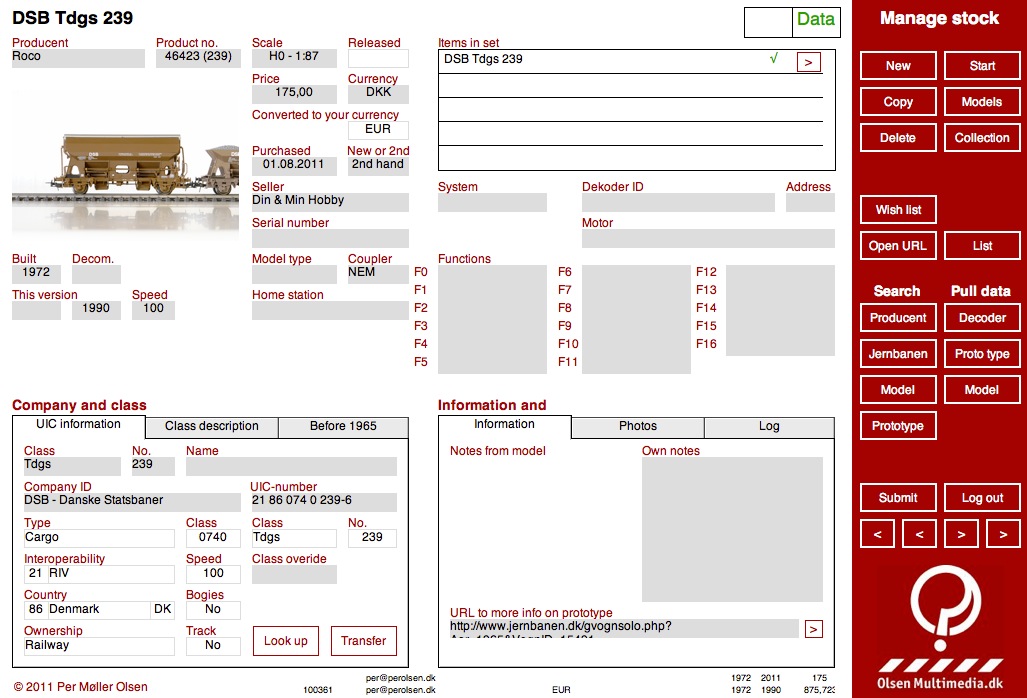1027x698 pixels.
Task: Open the Collection view
Action: tap(982, 138)
